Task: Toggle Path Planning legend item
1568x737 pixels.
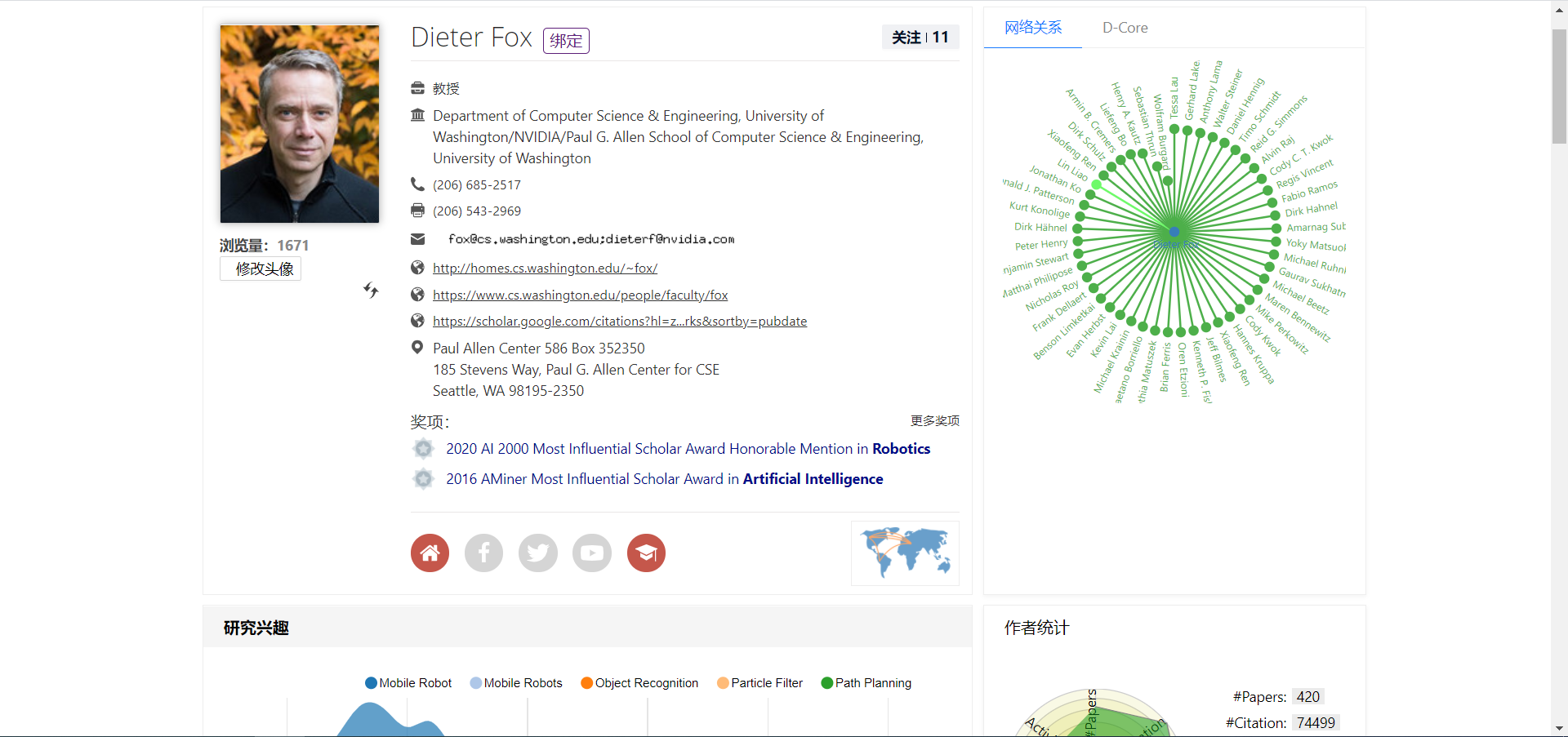Action: (866, 683)
